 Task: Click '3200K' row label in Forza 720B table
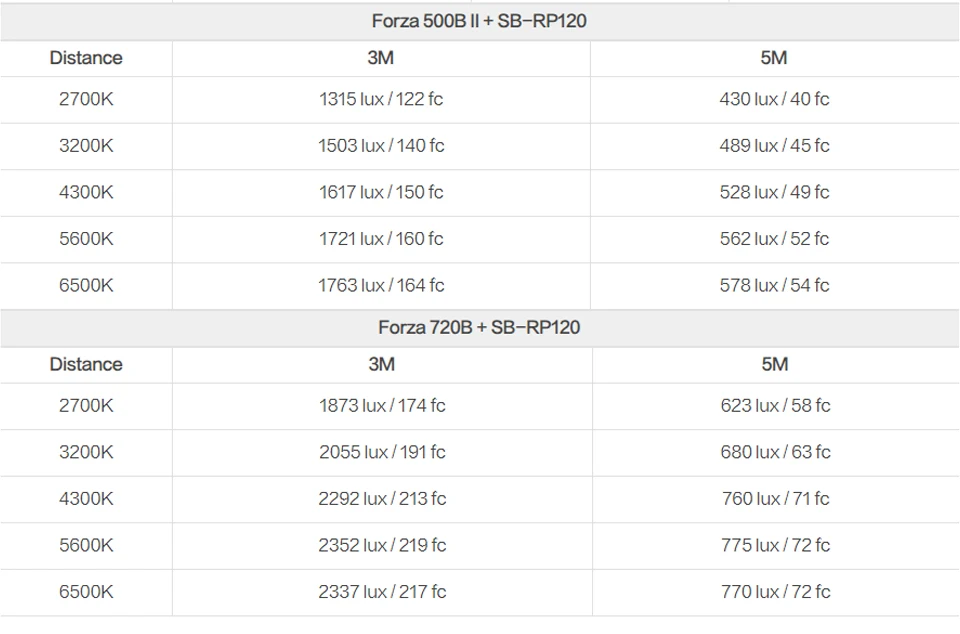86,452
